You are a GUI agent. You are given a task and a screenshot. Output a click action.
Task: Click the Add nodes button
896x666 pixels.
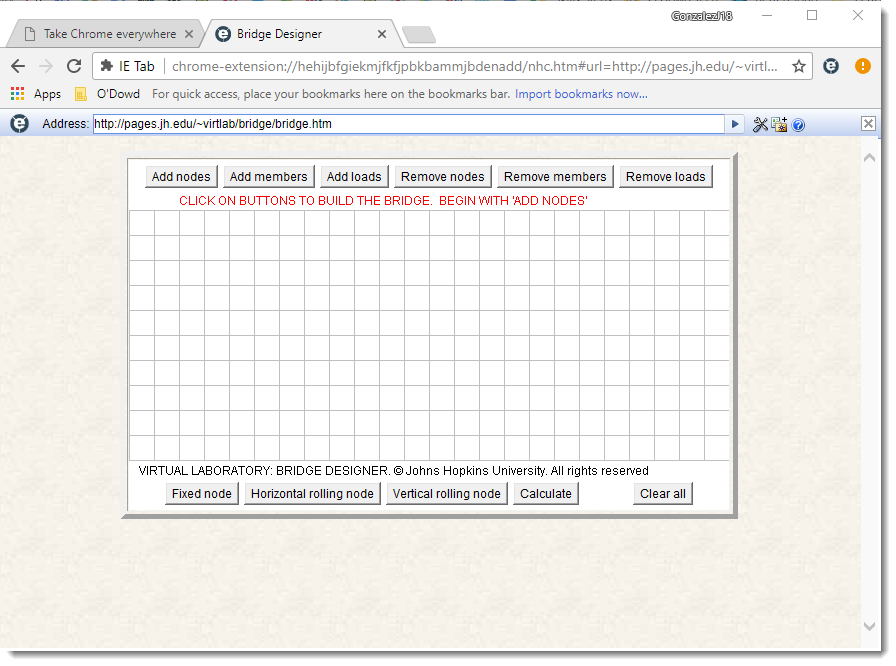(181, 177)
